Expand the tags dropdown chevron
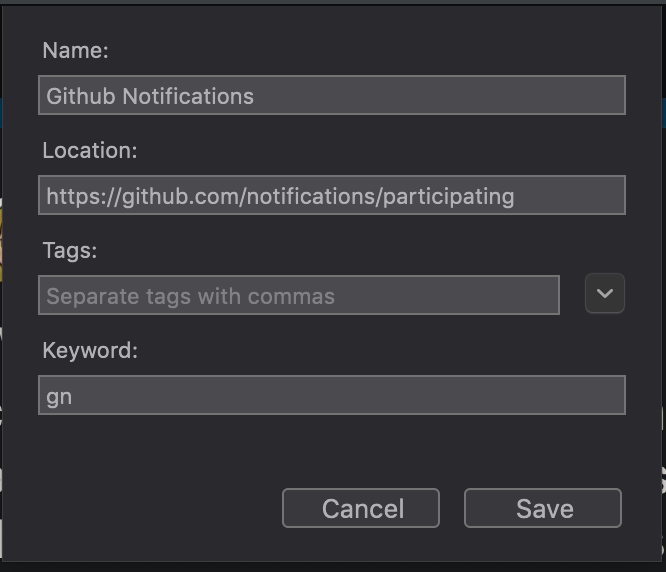Viewport: 666px width, 572px height. coord(605,293)
